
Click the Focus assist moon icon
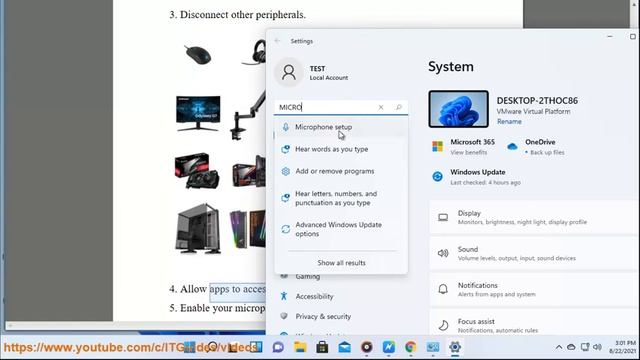coord(443,325)
